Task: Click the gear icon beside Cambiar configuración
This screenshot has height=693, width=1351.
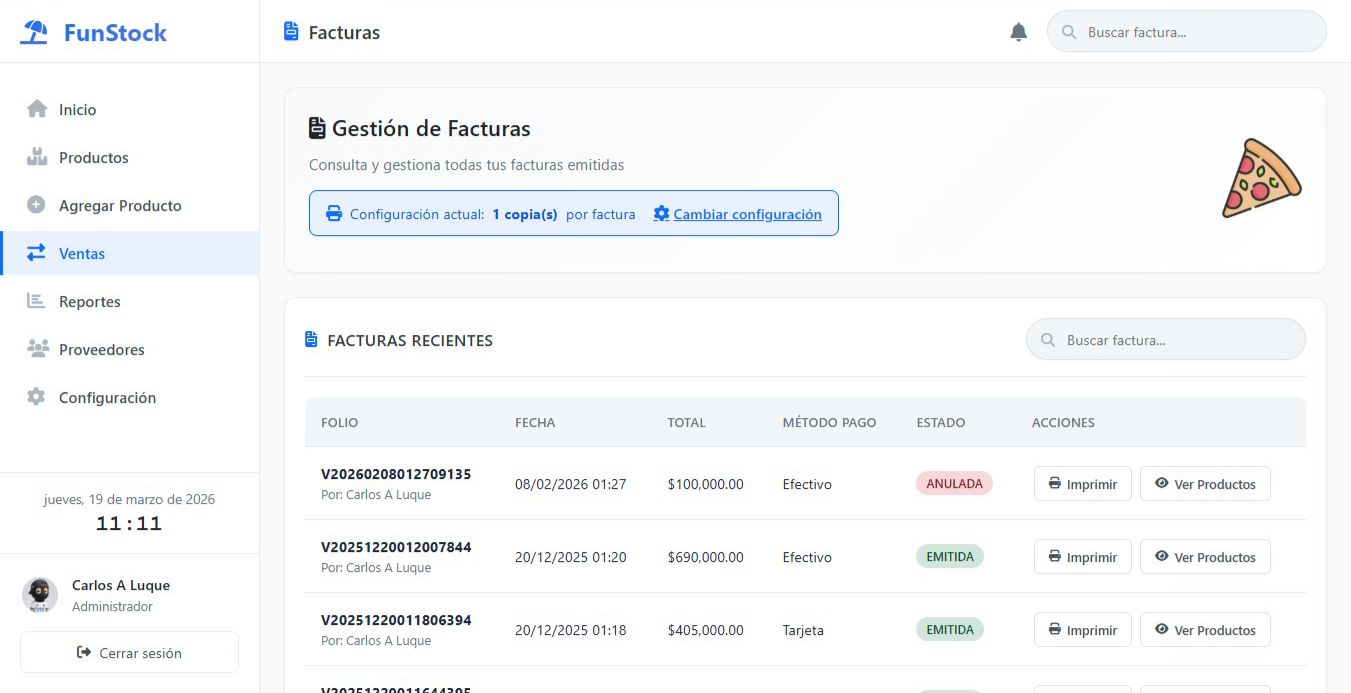Action: click(661, 214)
